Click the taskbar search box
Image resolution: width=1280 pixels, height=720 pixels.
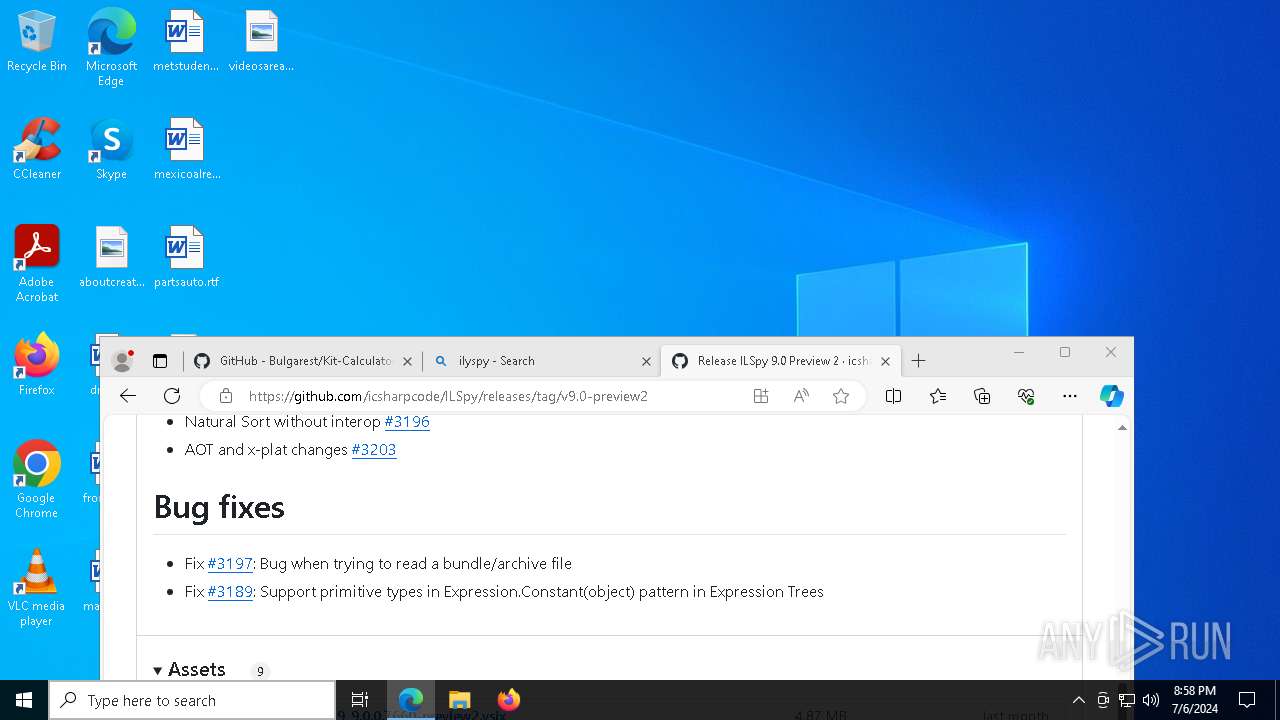pyautogui.click(x=192, y=700)
